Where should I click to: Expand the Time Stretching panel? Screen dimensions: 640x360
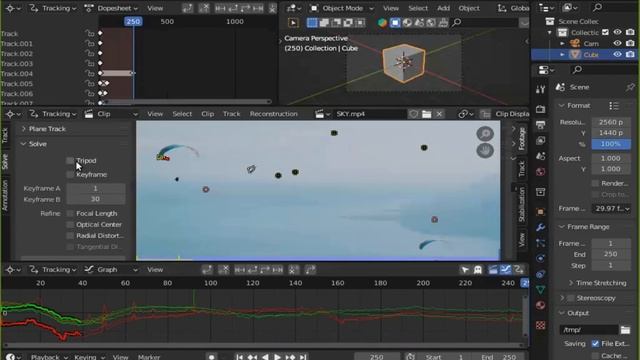(x=571, y=283)
